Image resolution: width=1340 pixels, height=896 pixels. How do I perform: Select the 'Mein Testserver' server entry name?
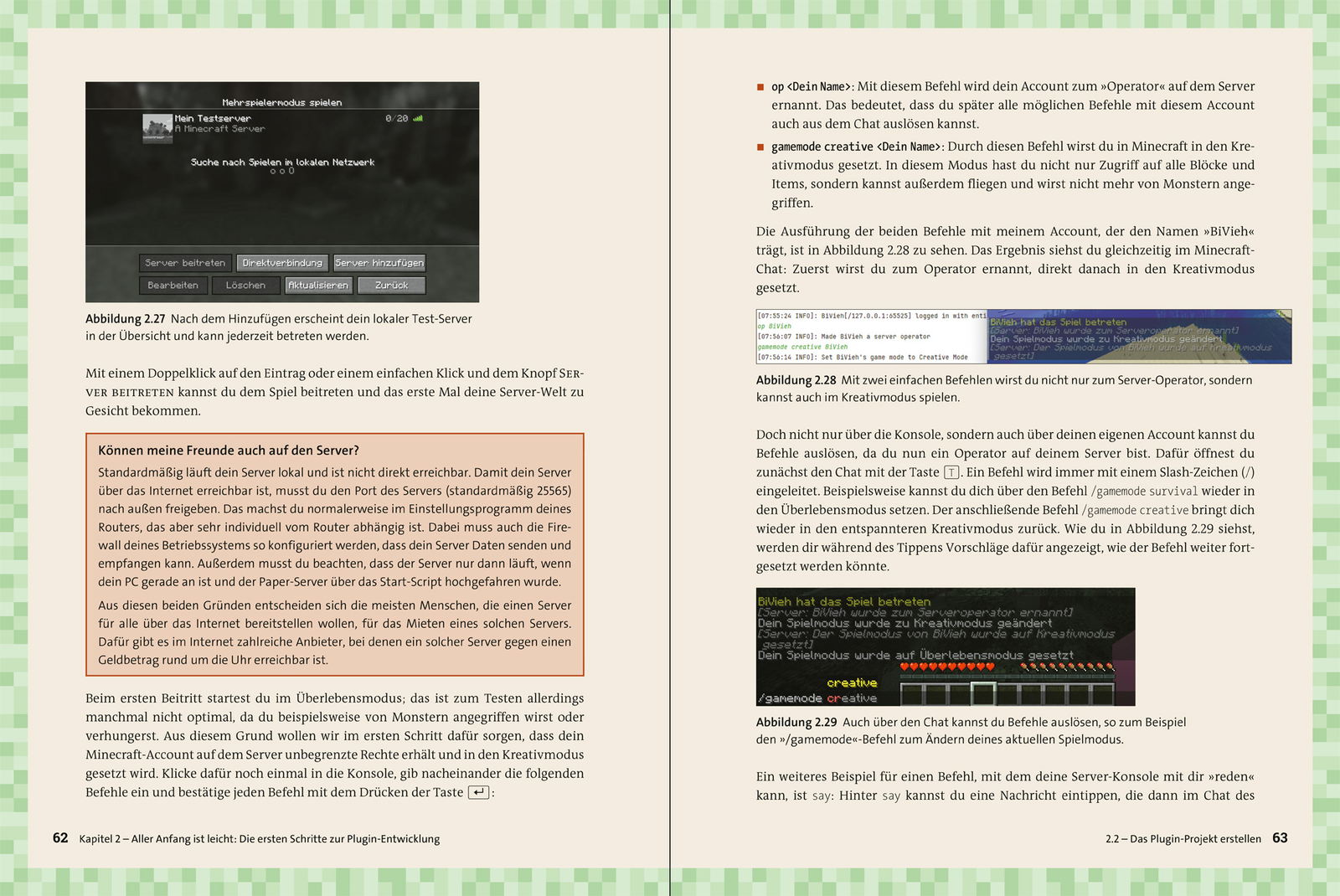(213, 119)
